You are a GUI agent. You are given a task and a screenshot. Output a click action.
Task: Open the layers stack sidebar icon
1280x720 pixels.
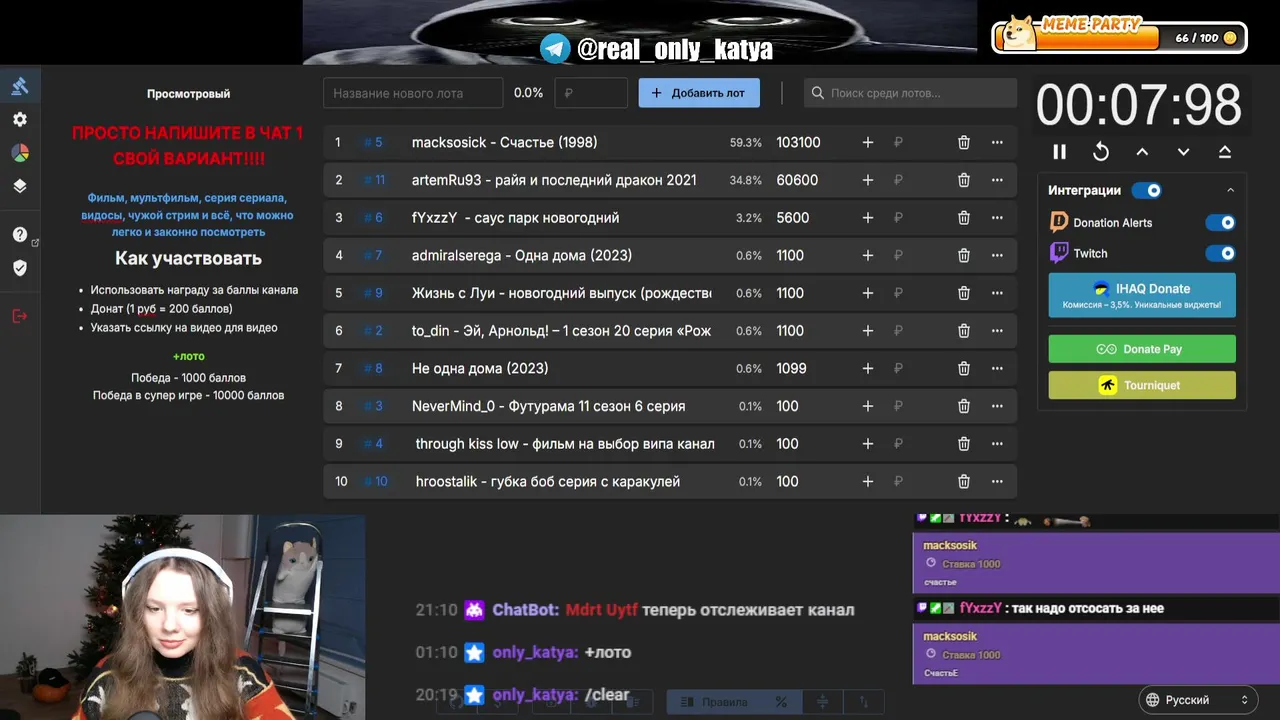pos(20,186)
